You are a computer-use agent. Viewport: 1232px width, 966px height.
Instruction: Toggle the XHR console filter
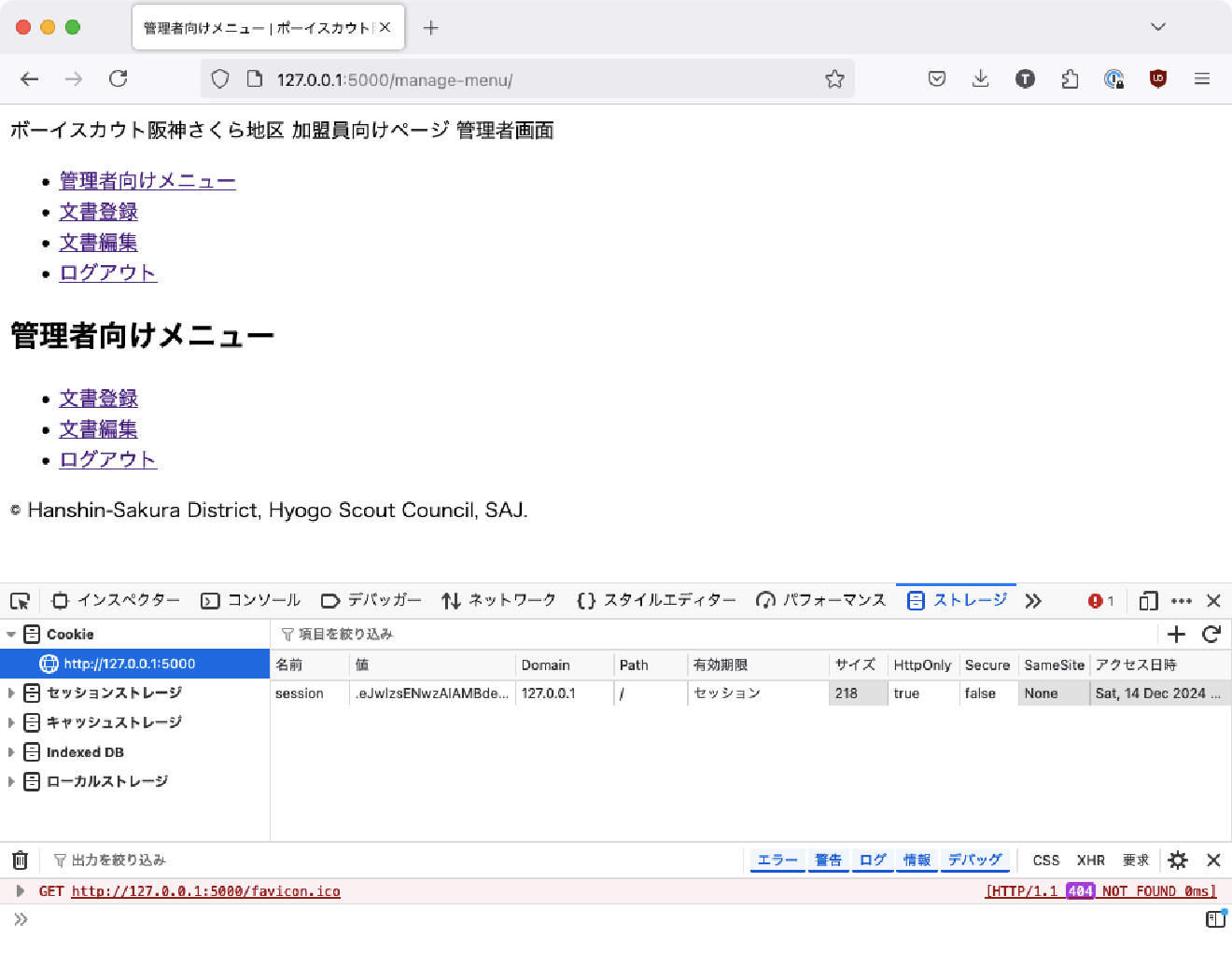(x=1091, y=860)
